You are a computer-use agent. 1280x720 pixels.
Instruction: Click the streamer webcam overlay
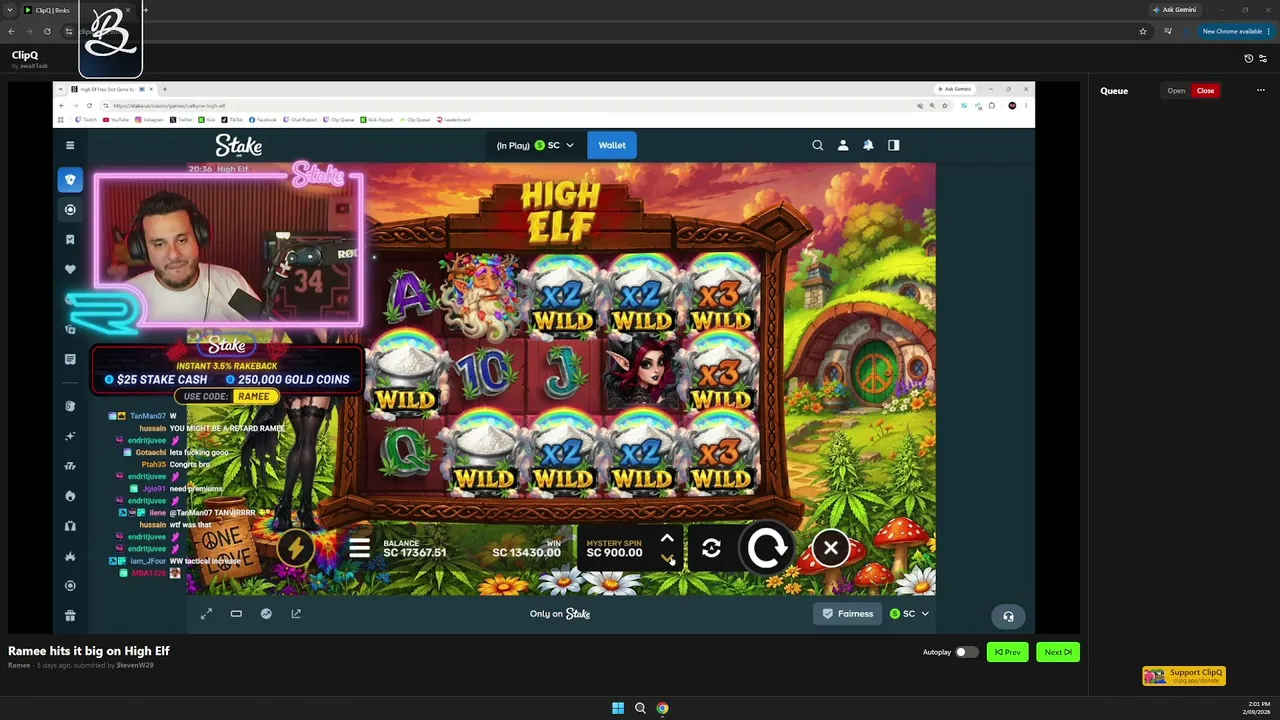228,250
